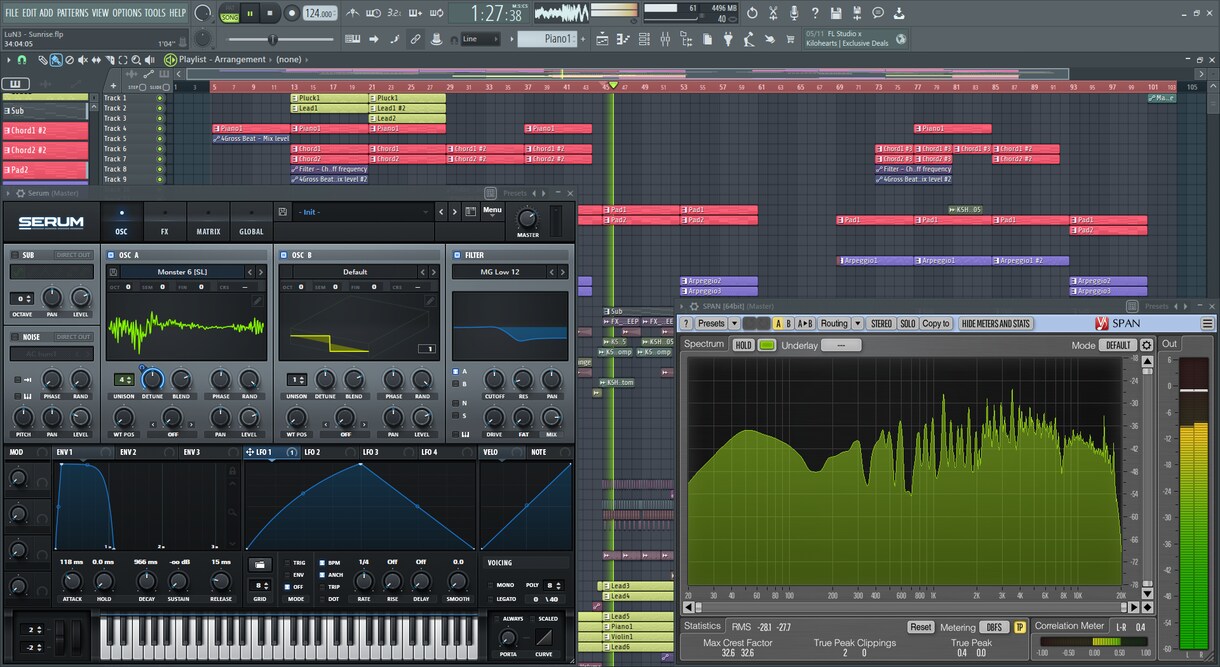Viewport: 1220px width, 667px height.
Task: Click the tempo 124.000 field
Action: pyautogui.click(x=318, y=14)
